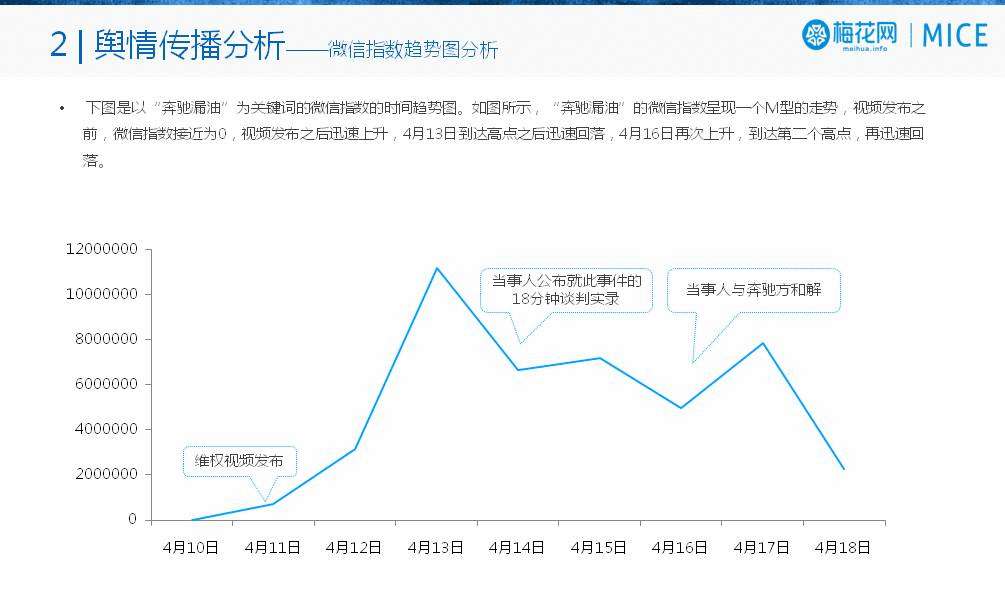This screenshot has height=610, width=1005.
Task: Click the 4月13日 date label
Action: click(x=435, y=547)
